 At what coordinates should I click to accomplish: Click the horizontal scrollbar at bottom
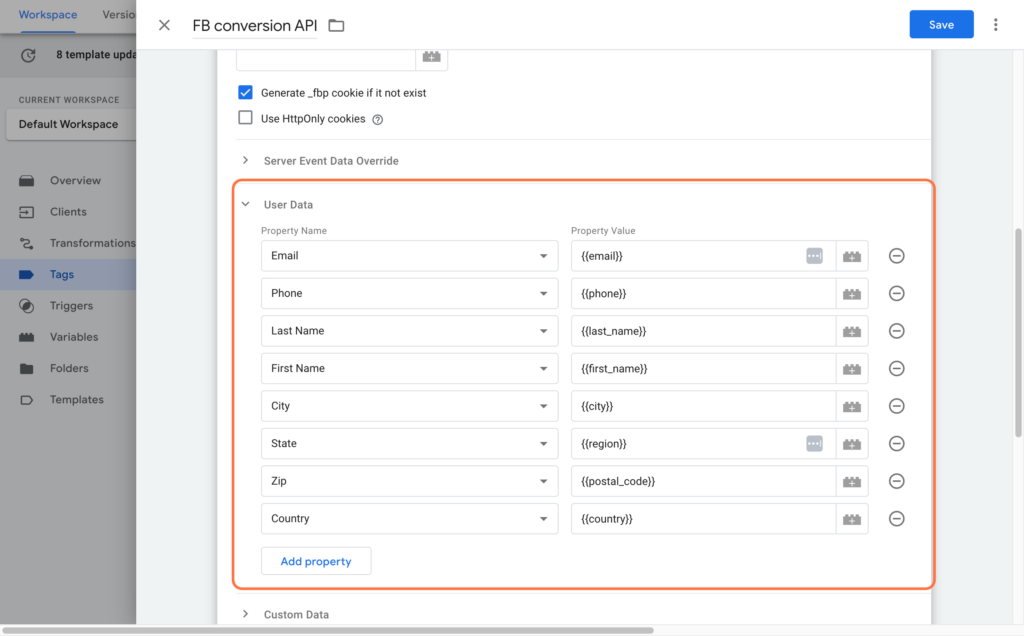328,630
